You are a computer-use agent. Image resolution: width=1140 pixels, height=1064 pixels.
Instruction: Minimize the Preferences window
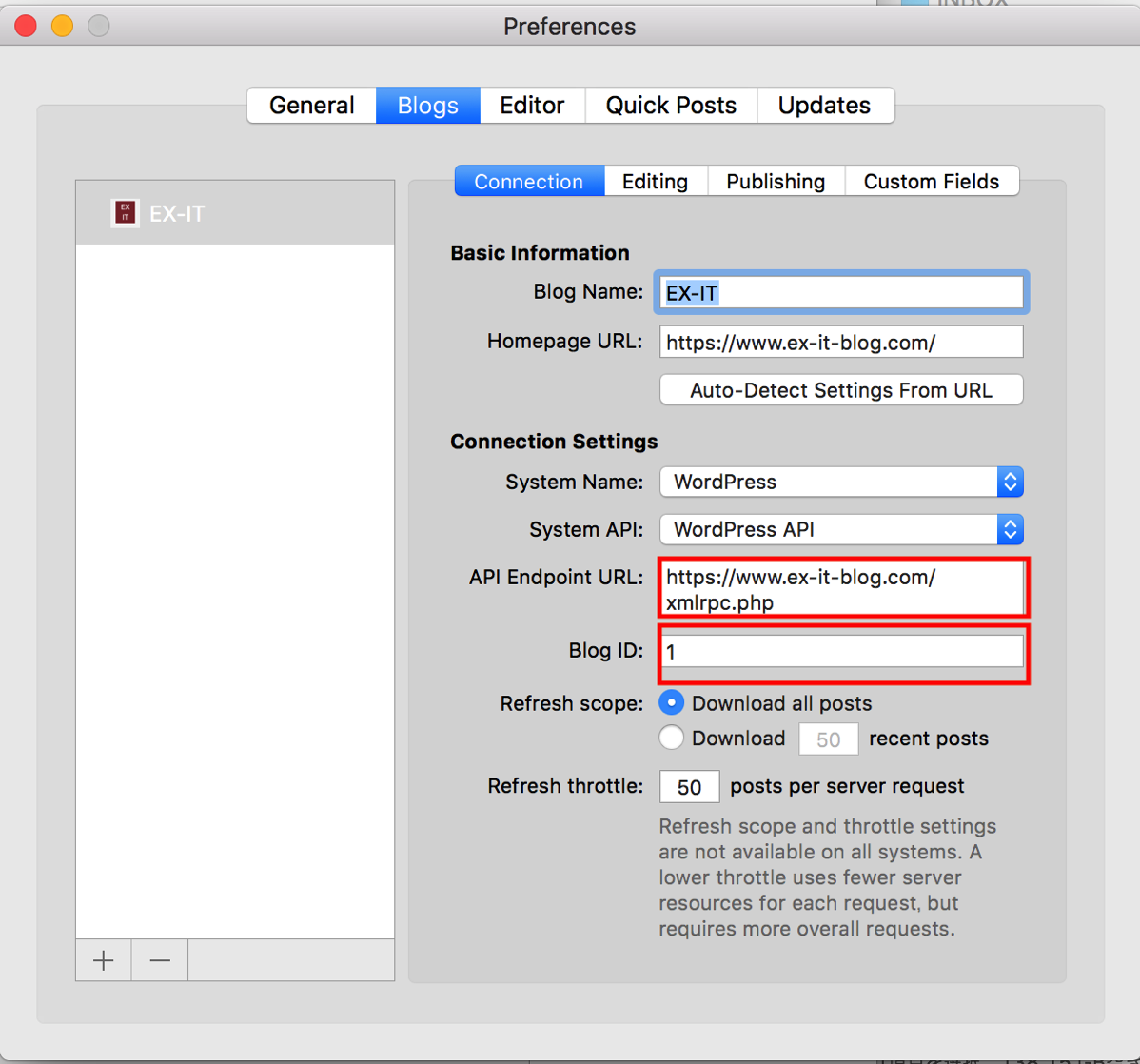(63, 27)
